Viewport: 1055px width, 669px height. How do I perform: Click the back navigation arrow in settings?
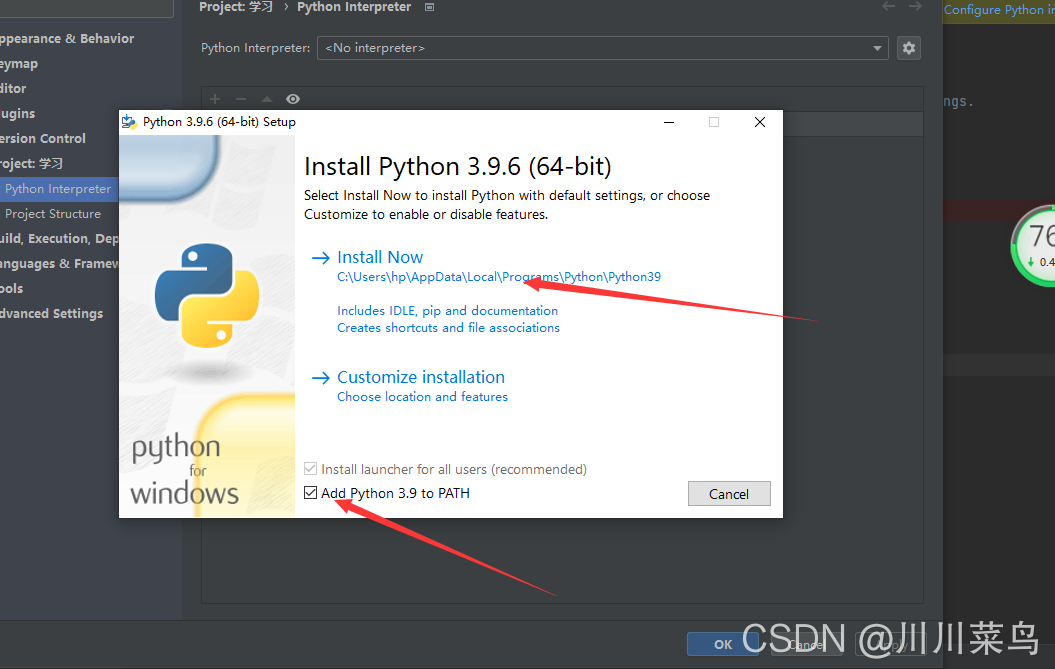[888, 7]
